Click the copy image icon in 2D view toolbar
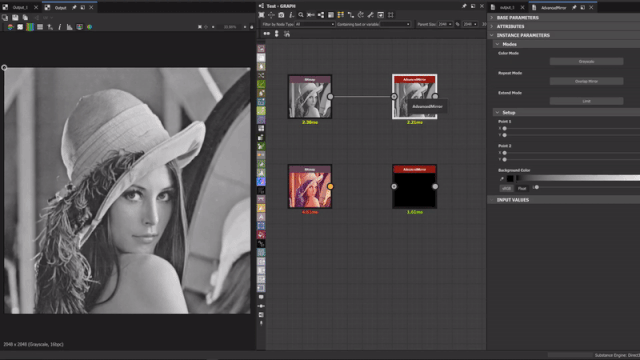 [x=25, y=18]
